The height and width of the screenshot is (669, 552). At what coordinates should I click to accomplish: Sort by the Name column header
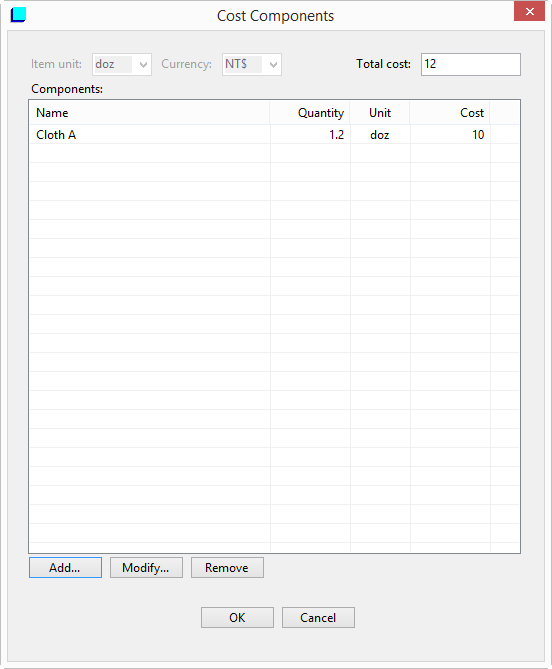(x=150, y=113)
